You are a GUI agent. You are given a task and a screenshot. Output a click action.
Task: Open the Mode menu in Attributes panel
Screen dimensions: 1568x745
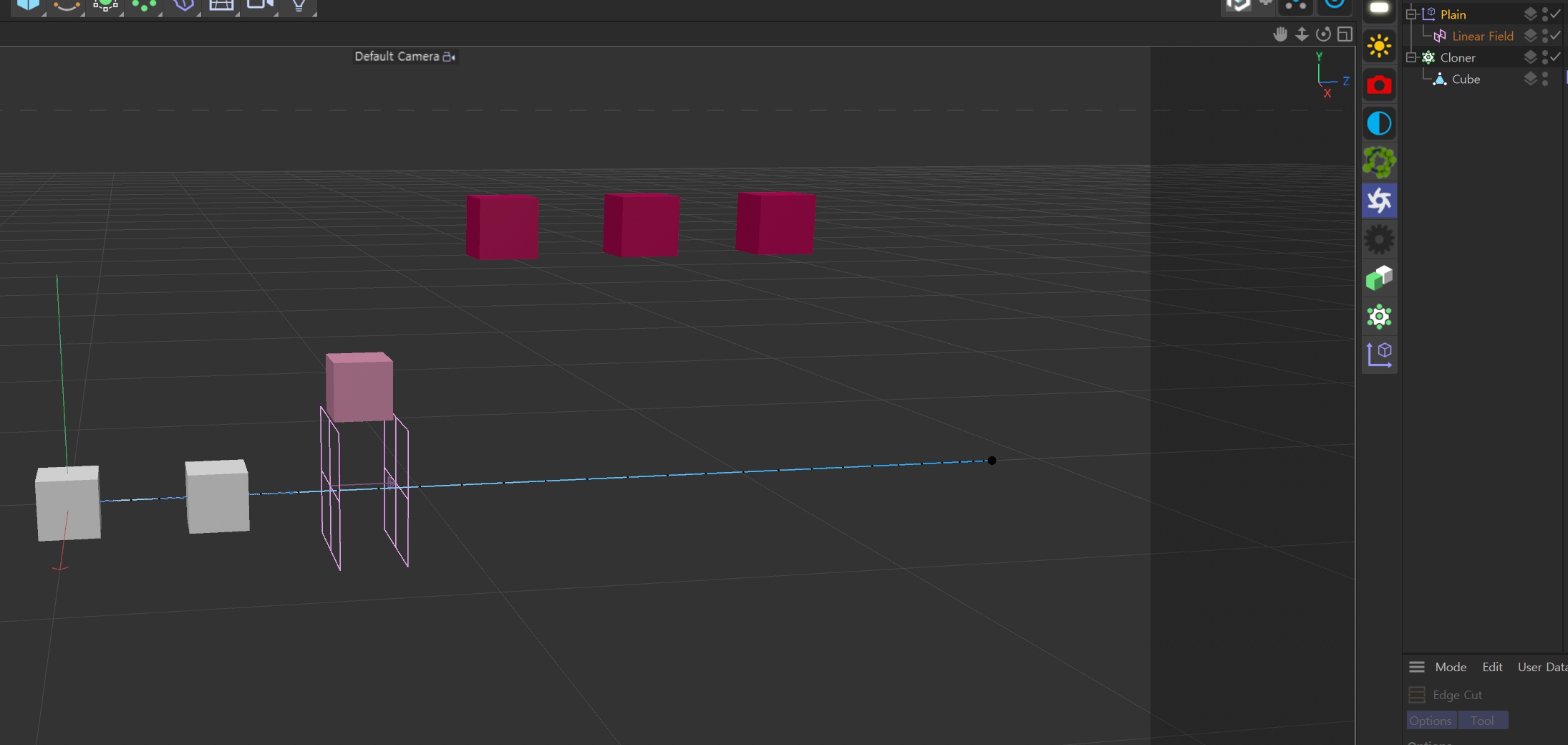click(1451, 667)
